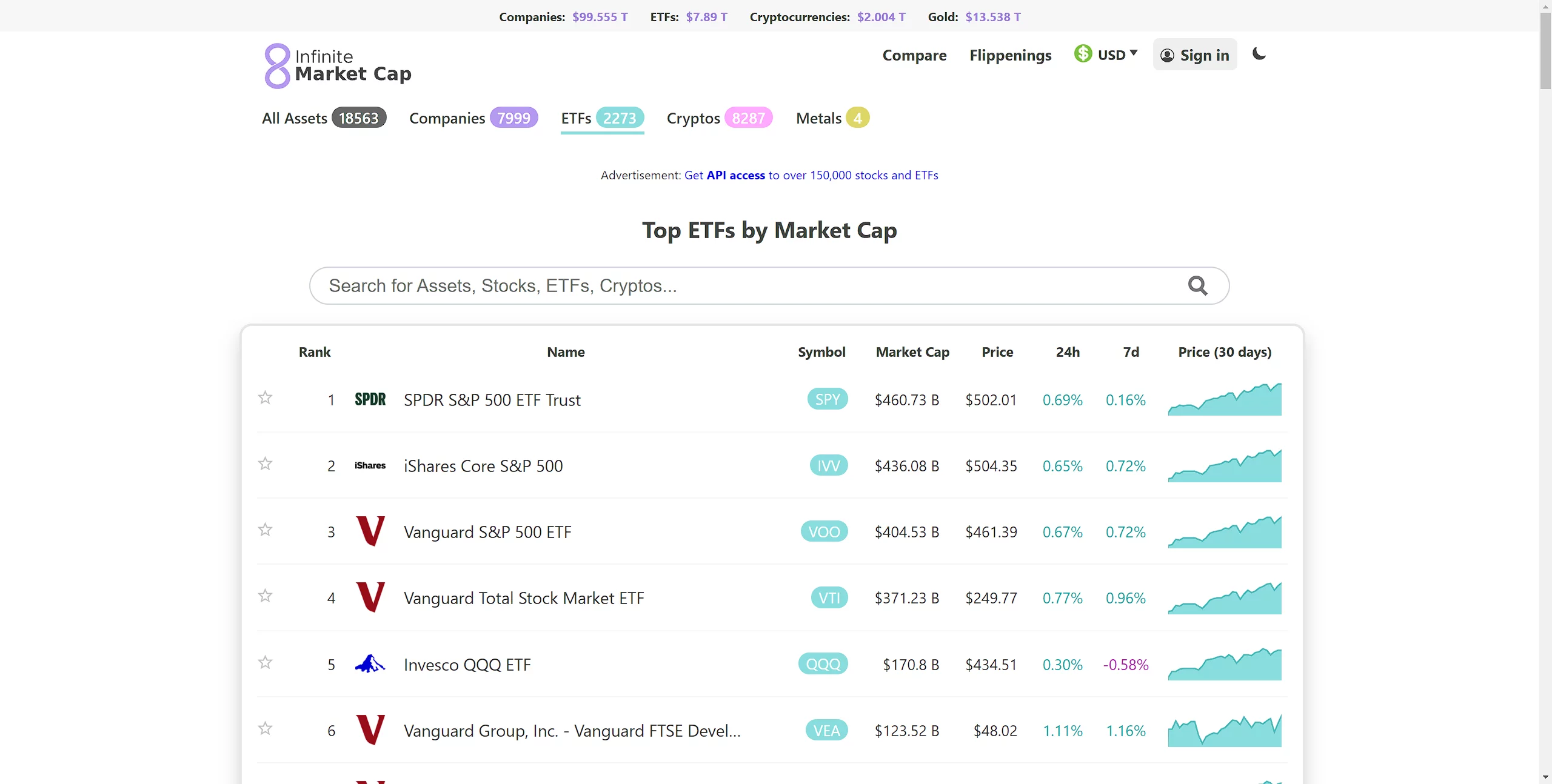This screenshot has width=1552, height=784.
Task: Click the Sign in button
Action: click(x=1194, y=55)
